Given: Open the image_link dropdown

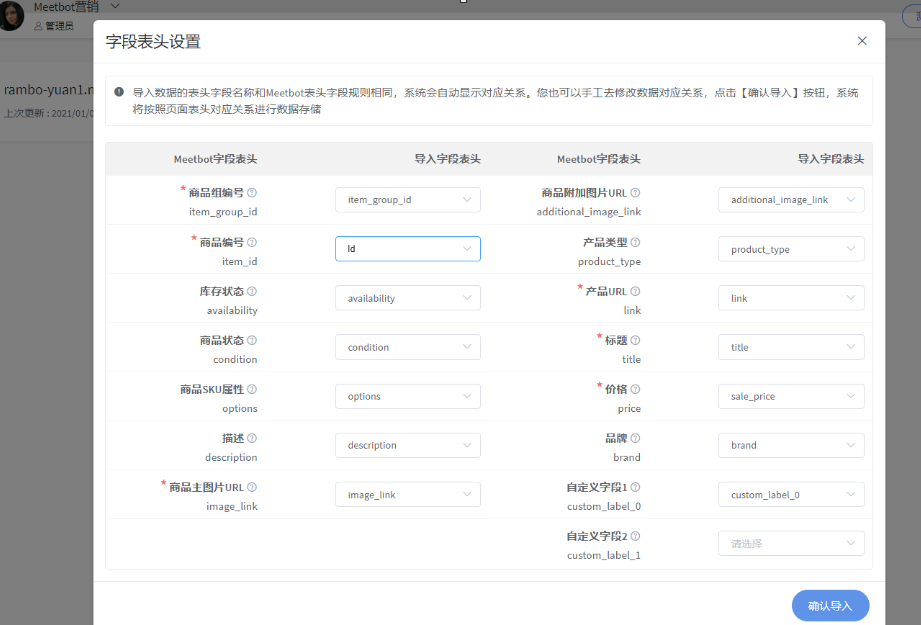Looking at the screenshot, I should (408, 494).
